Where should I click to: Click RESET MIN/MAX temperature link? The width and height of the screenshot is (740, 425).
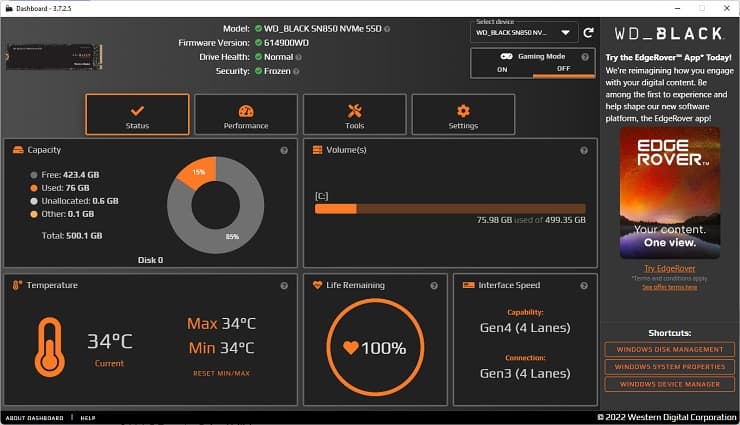pyautogui.click(x=221, y=373)
